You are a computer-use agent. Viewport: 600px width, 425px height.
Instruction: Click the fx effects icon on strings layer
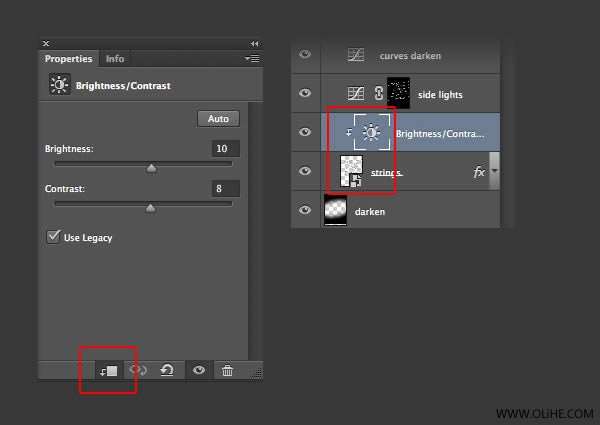[479, 172]
